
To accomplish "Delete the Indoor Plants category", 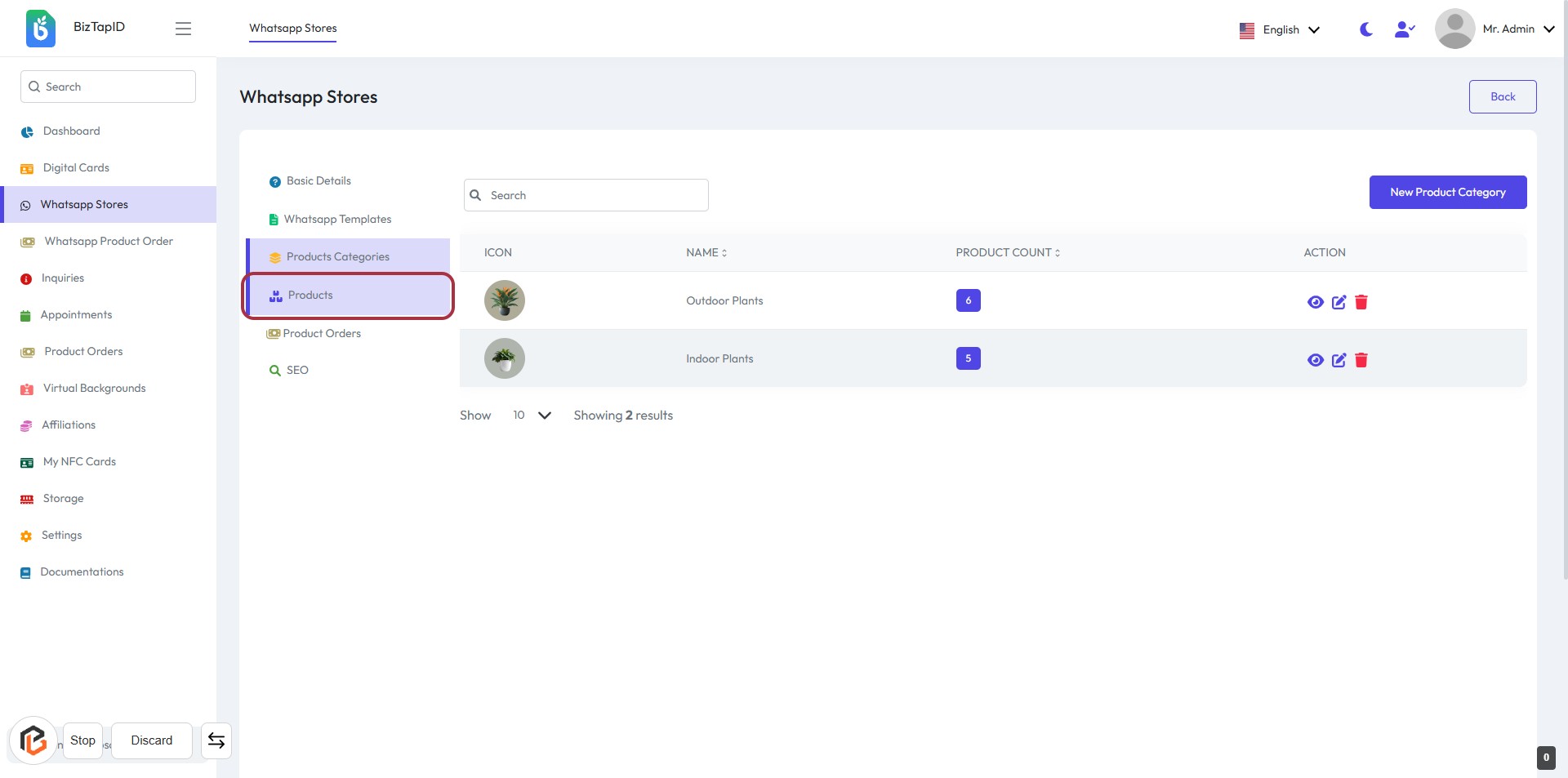I will pos(1361,360).
